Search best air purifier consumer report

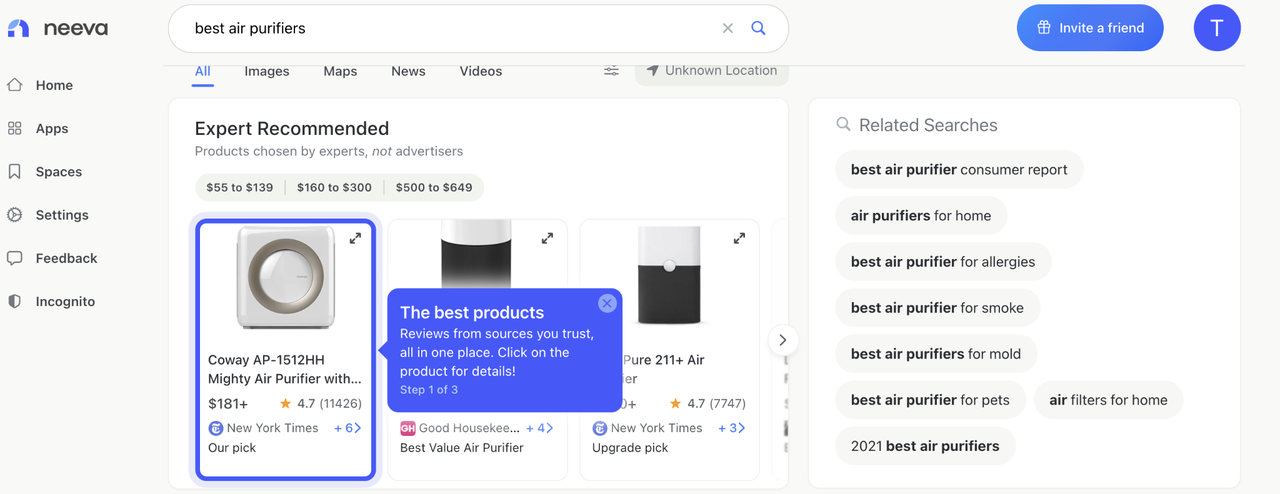click(959, 170)
